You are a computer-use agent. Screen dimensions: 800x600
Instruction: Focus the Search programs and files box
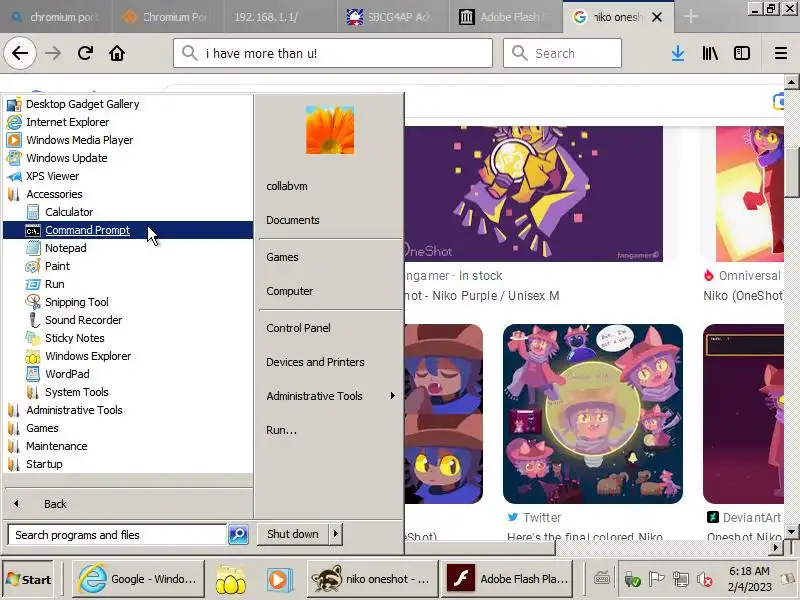117,535
